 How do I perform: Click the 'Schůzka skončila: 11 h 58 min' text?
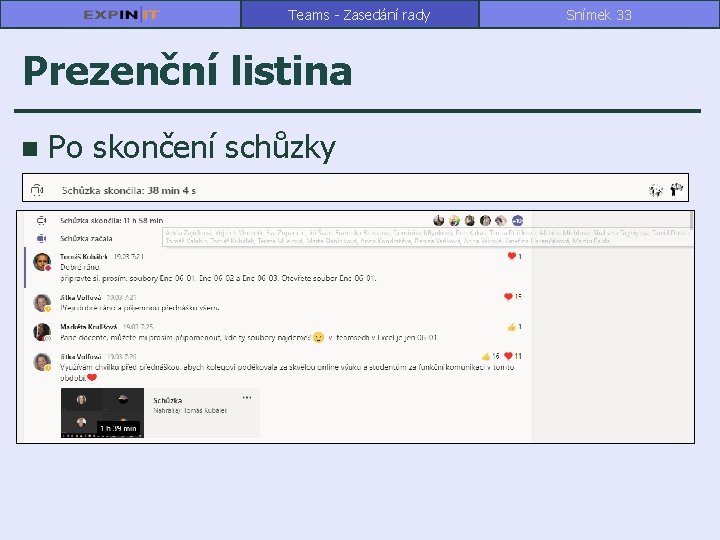(x=112, y=220)
